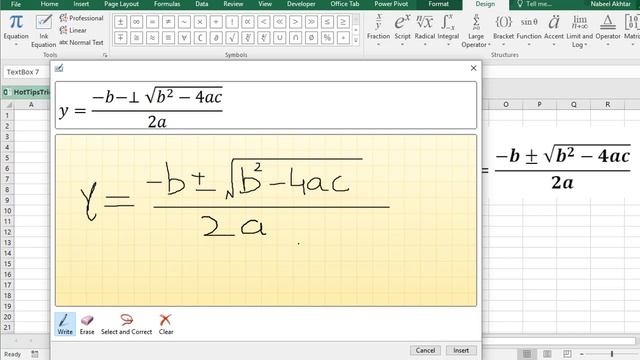Insert the cube root symbol
Image resolution: width=640 pixels, height=360 pixels.
coord(248,38)
